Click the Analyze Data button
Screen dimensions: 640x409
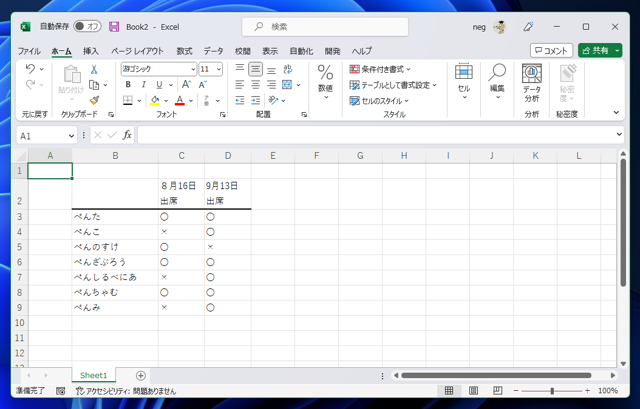[531, 83]
